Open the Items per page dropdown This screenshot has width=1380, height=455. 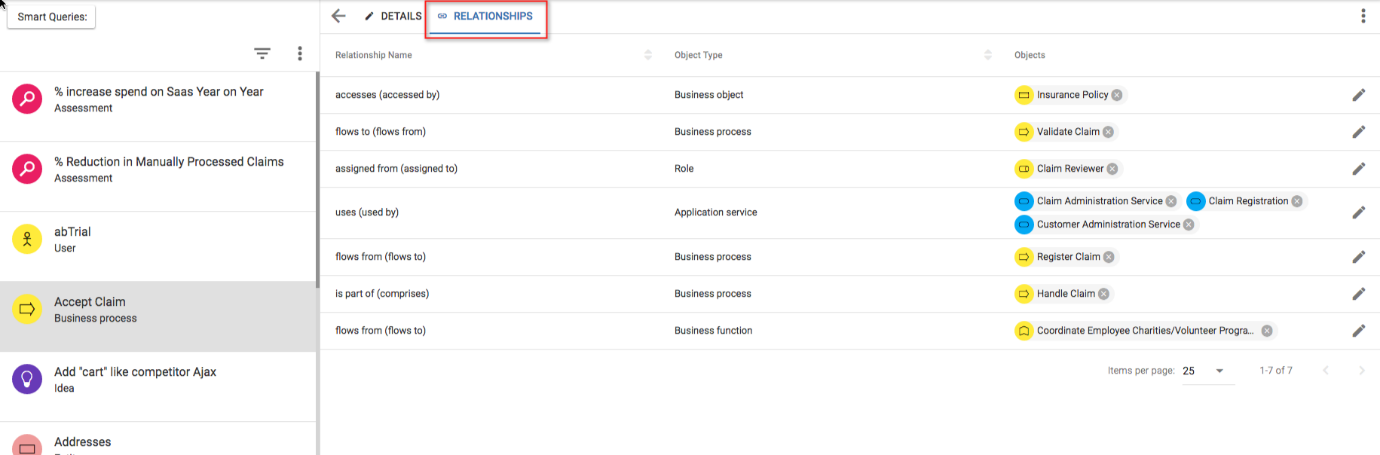(x=1204, y=371)
